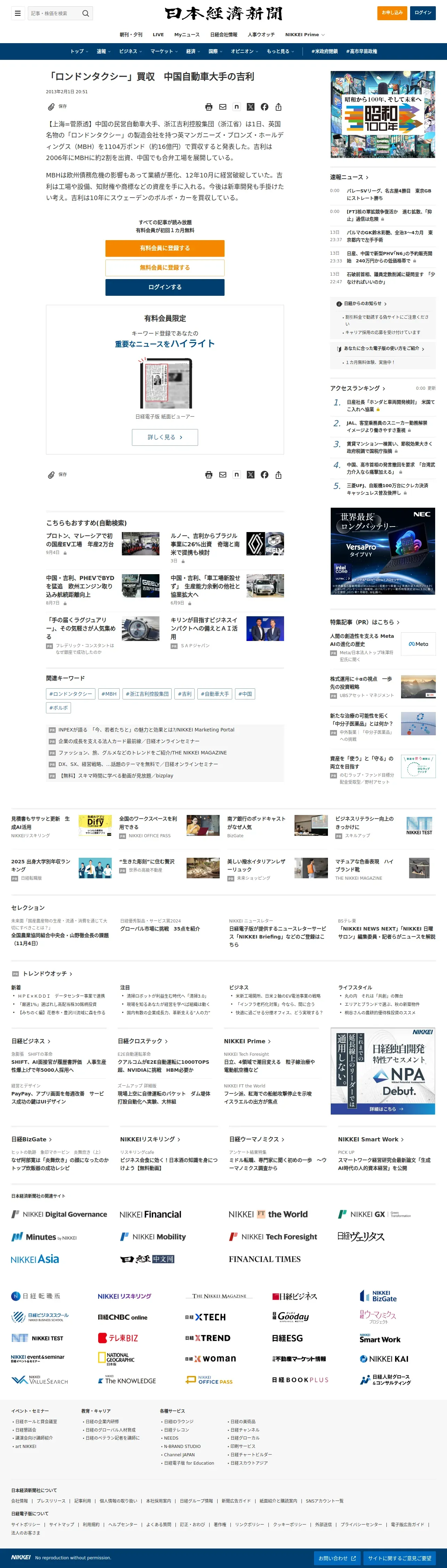The image size is (447, 1568).
Task: Open 日経xTECH logo link
Action: click(x=205, y=1317)
